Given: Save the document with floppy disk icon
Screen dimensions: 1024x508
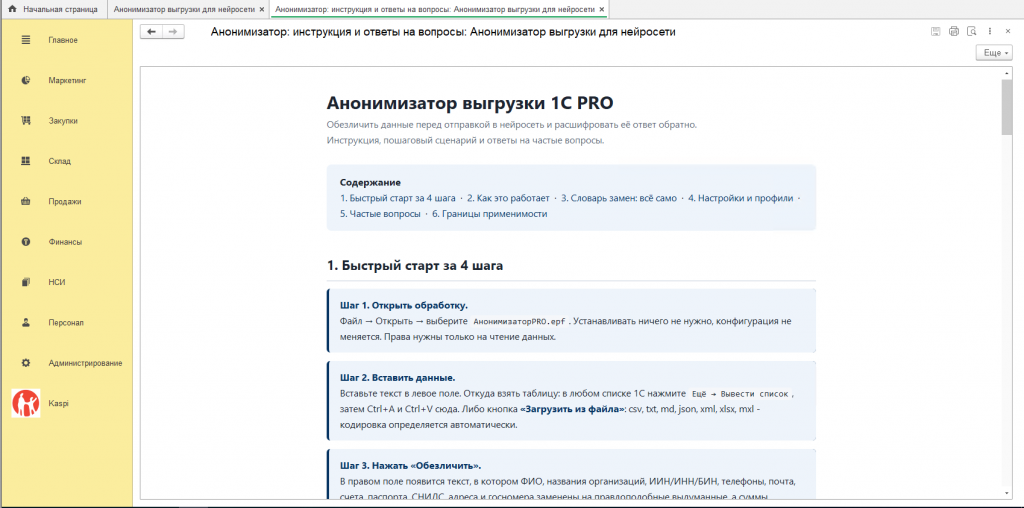Looking at the screenshot, I should coord(936,31).
